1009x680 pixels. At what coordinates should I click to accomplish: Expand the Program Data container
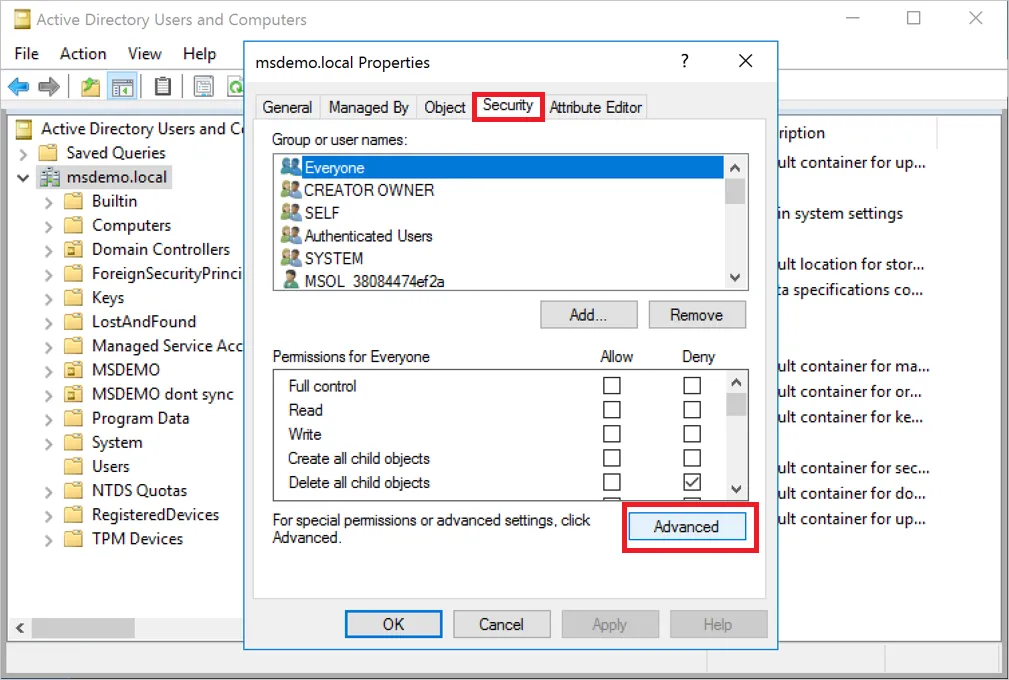point(48,419)
